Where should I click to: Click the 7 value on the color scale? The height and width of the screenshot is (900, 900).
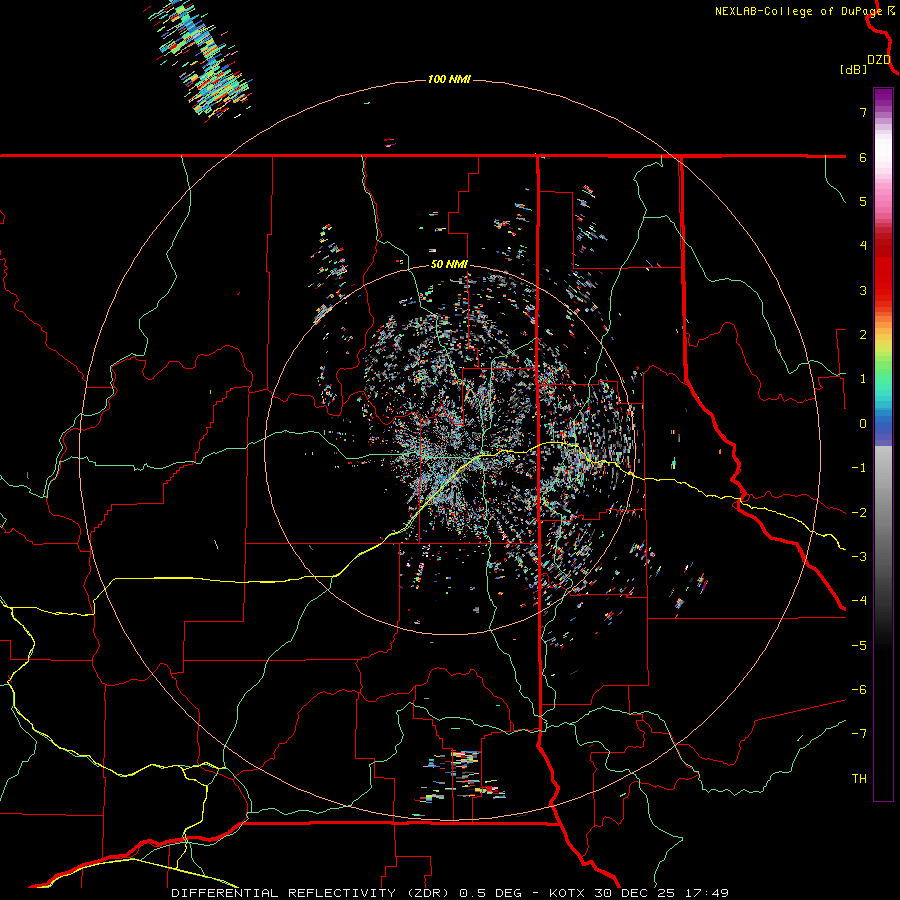pos(863,112)
